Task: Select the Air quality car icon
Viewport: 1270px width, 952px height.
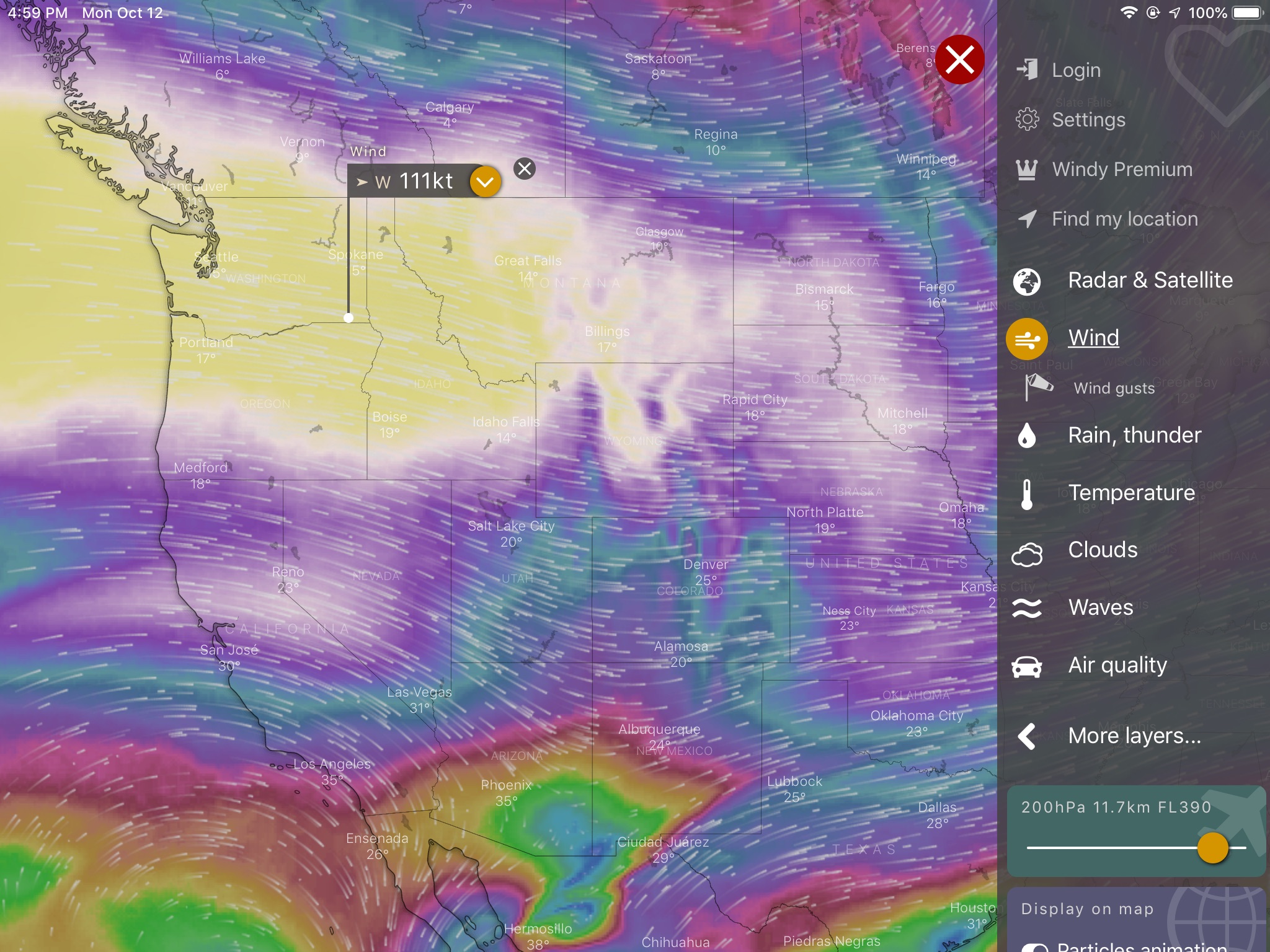Action: (x=1027, y=666)
